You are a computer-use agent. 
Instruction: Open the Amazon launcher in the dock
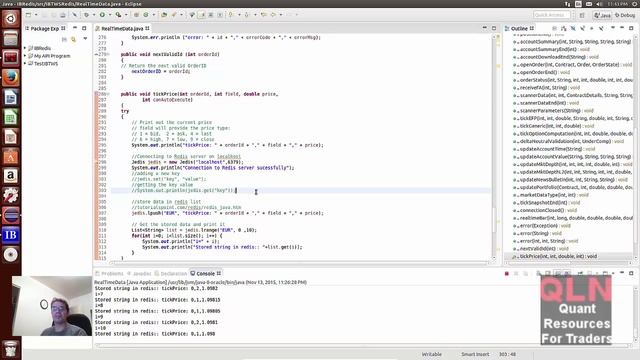click(11, 176)
